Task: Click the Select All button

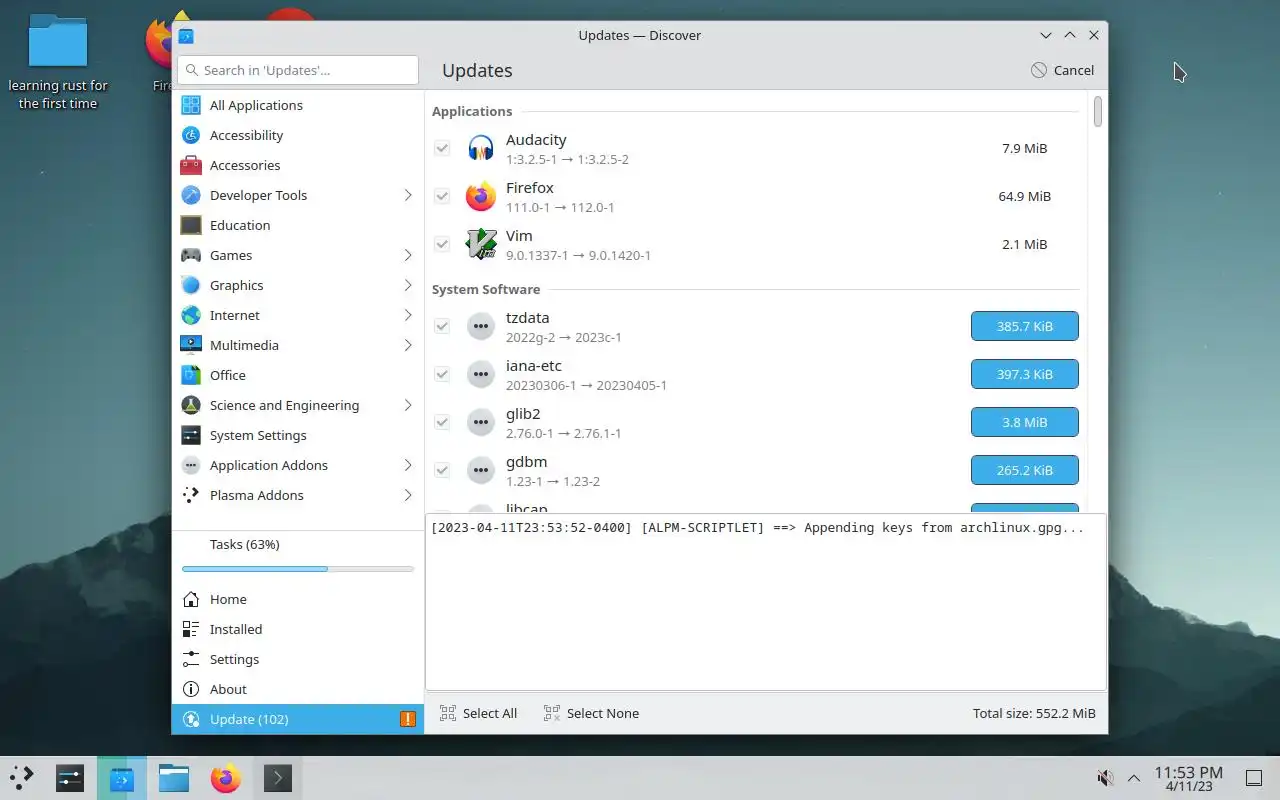Action: pyautogui.click(x=478, y=713)
